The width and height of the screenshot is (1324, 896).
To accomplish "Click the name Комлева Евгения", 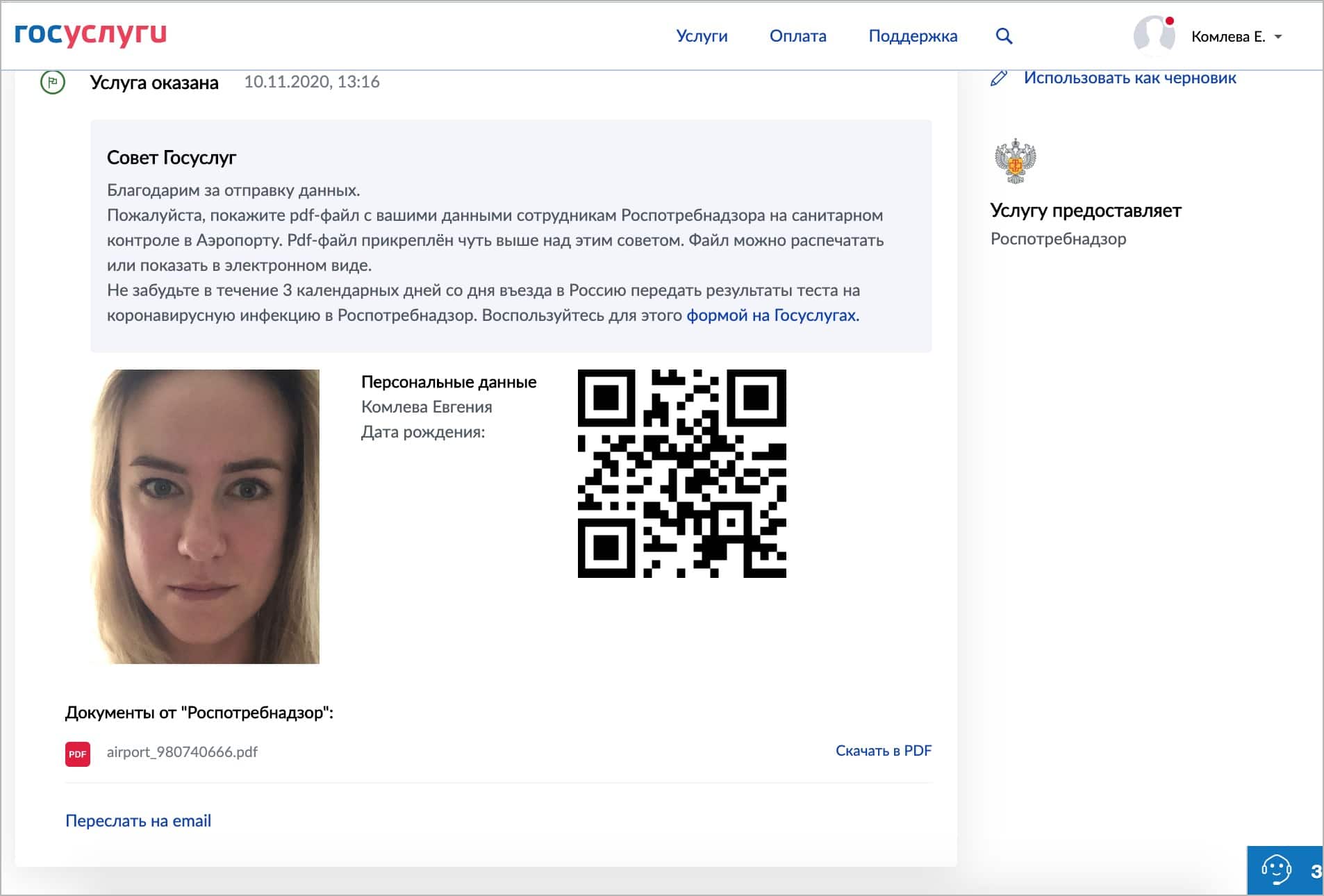I will point(427,407).
